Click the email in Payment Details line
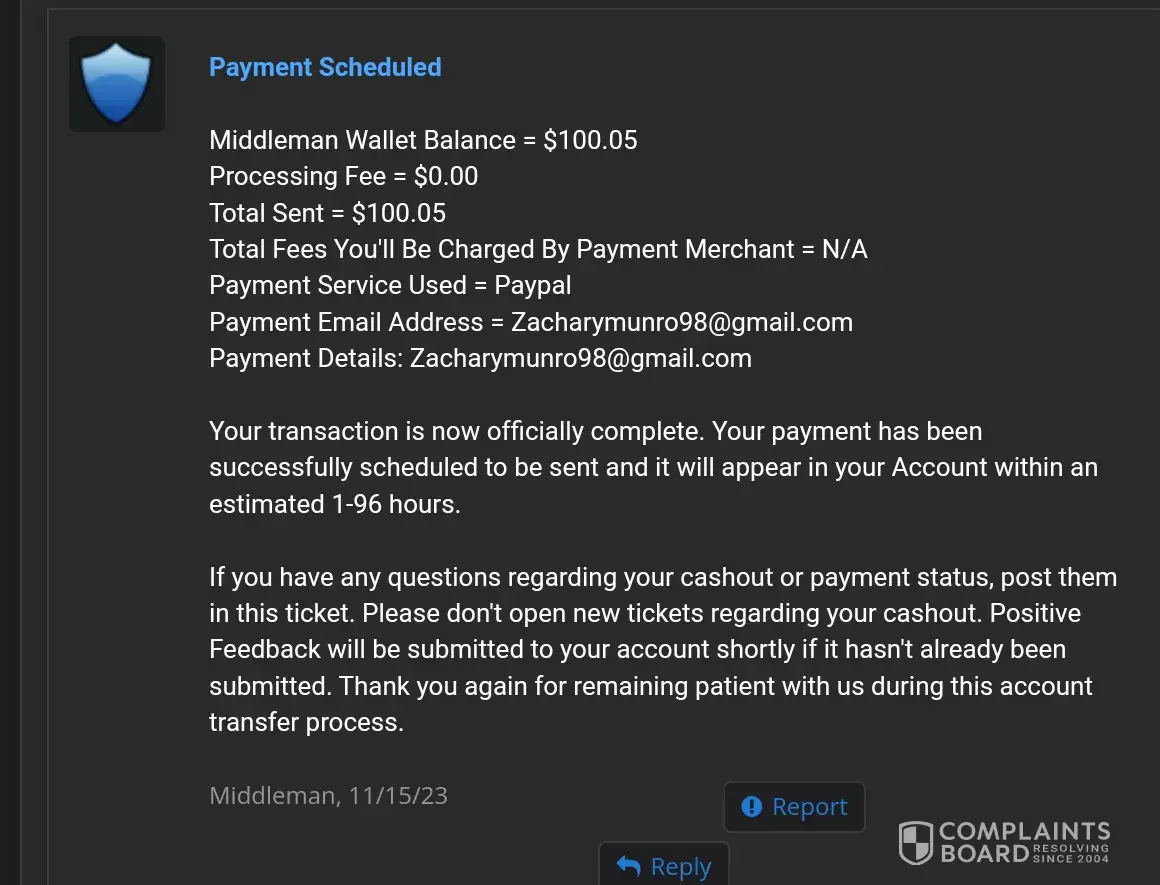 (580, 358)
